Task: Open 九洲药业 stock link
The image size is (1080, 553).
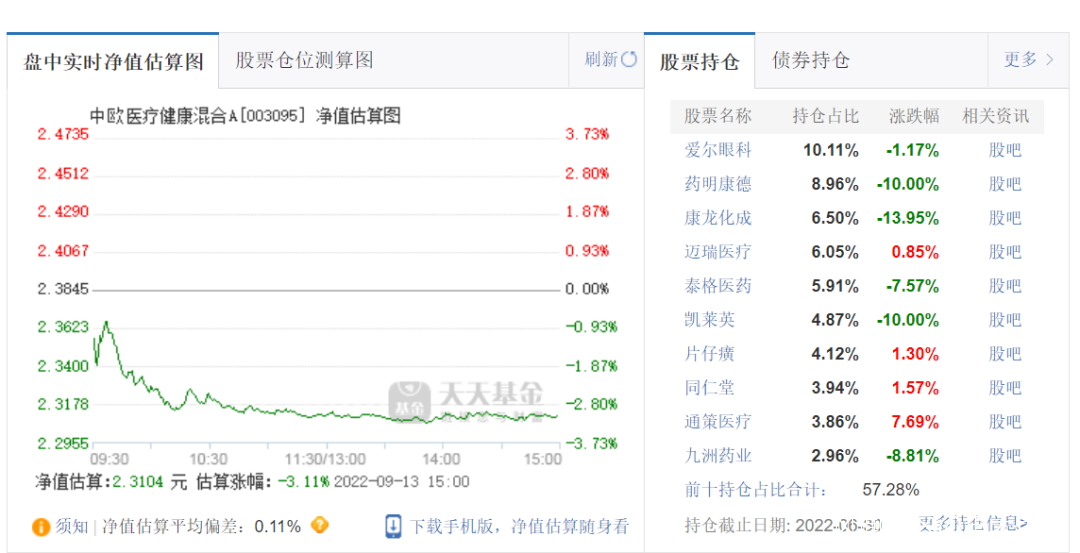Action: (x=718, y=456)
